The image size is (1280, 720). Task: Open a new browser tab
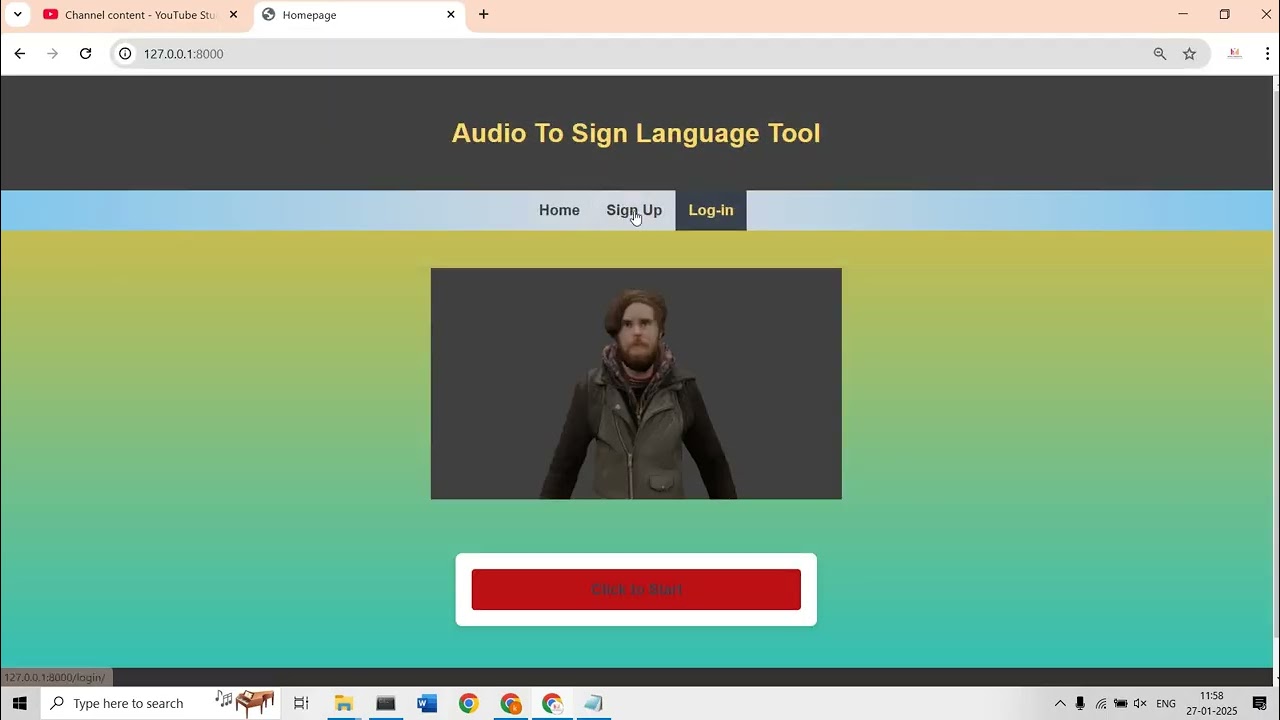coord(484,15)
